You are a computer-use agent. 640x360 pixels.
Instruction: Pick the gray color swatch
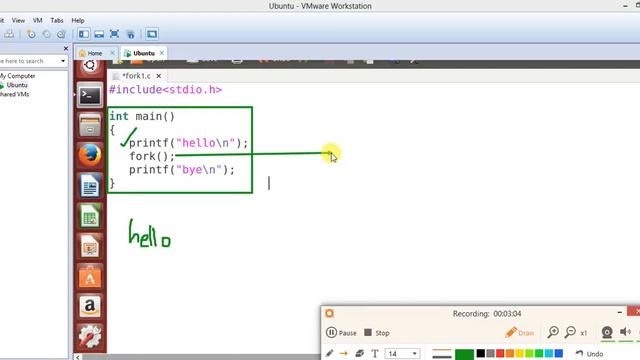[x=490, y=353]
